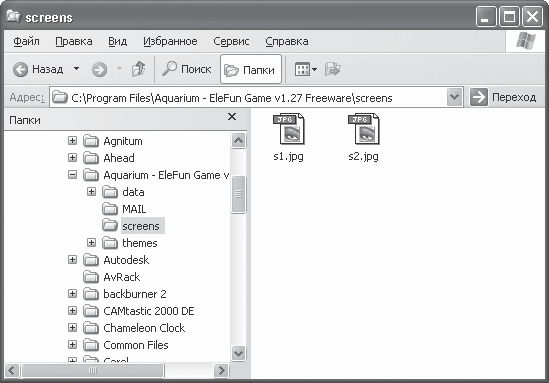The image size is (549, 383).
Task: Select the MAIL folder icon
Action: (x=110, y=209)
